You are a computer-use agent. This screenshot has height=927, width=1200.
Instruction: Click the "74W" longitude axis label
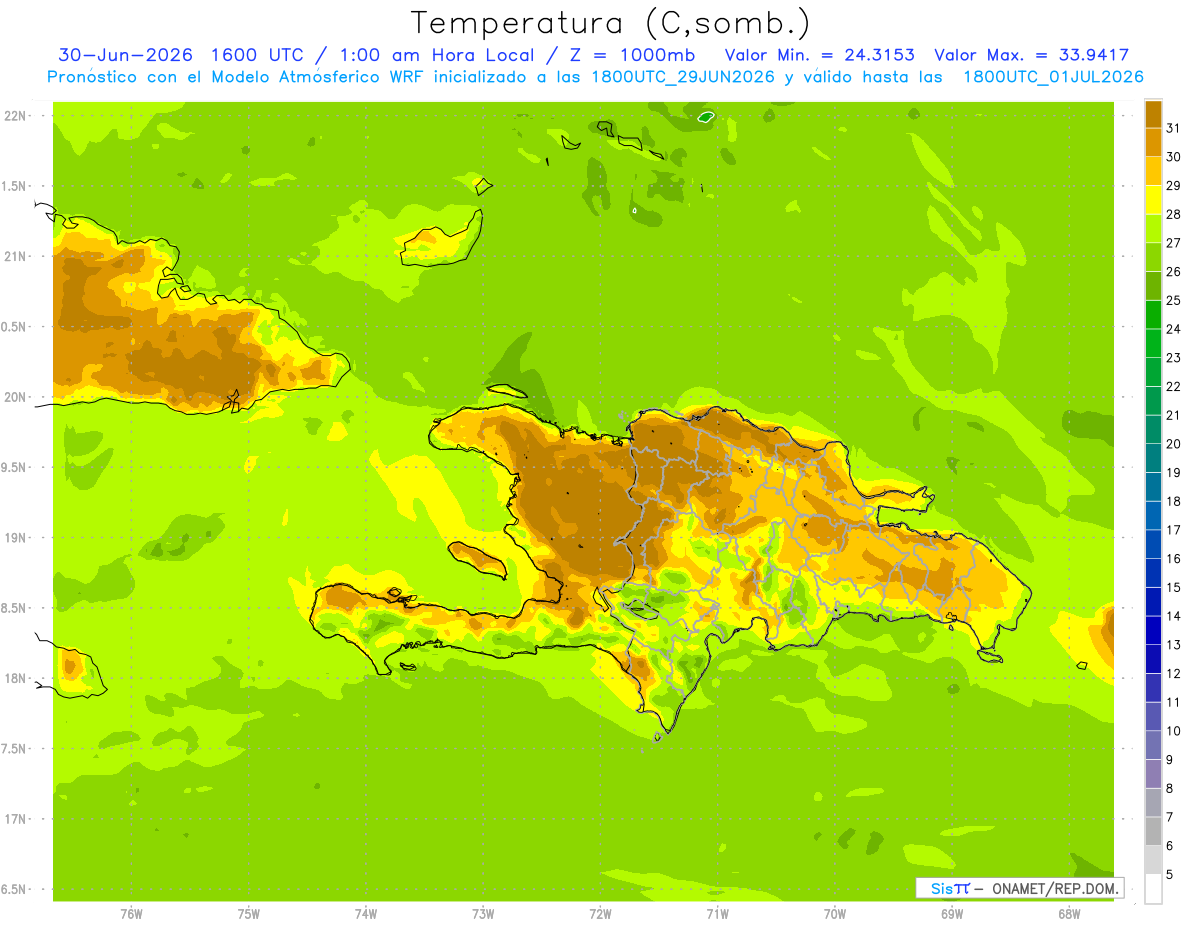[366, 913]
